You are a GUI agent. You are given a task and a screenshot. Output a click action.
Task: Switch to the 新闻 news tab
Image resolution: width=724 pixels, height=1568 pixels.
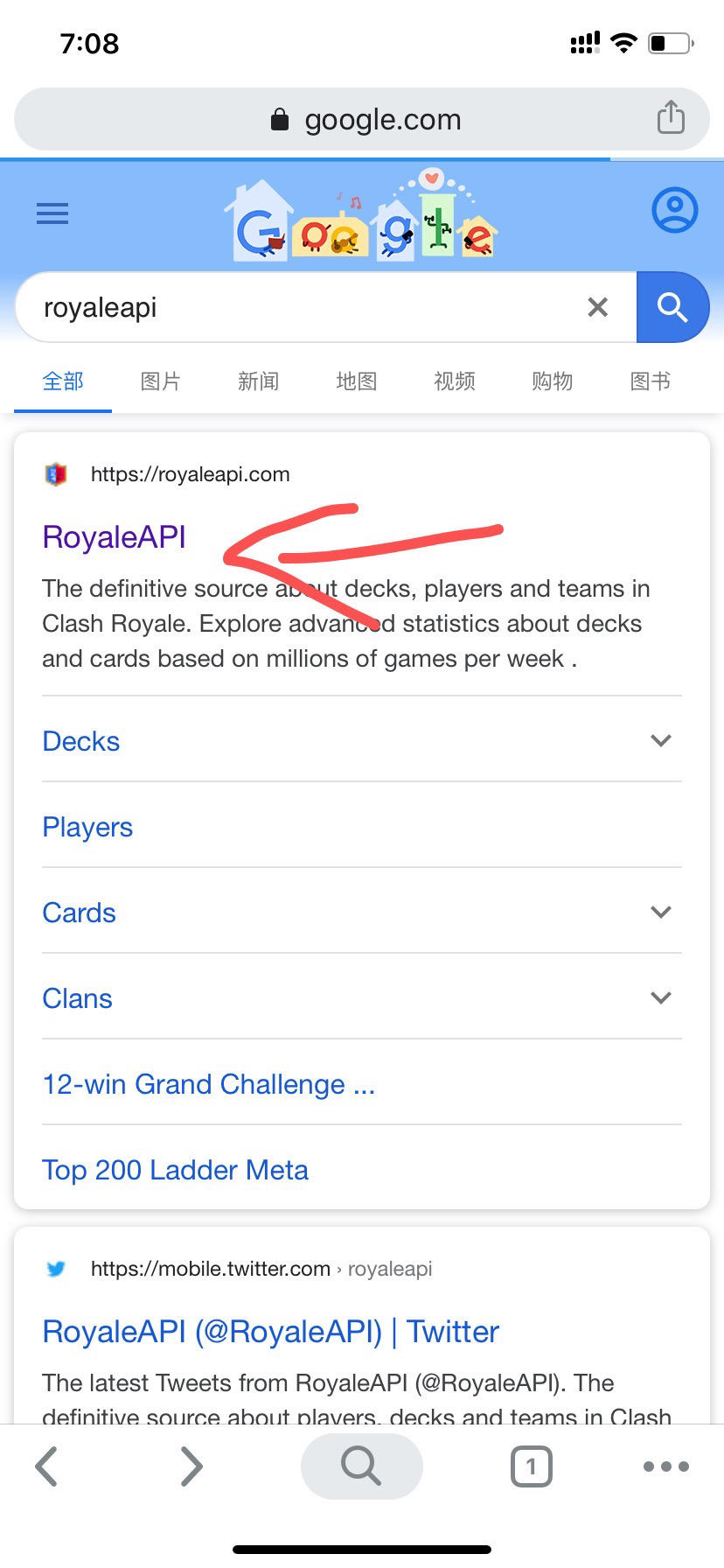pyautogui.click(x=259, y=381)
